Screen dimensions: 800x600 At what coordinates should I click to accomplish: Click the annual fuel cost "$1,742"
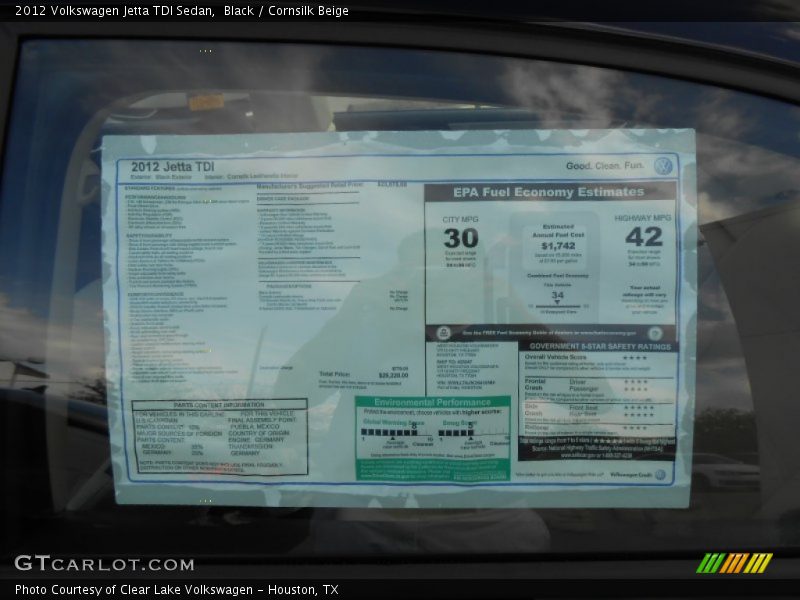(x=558, y=245)
